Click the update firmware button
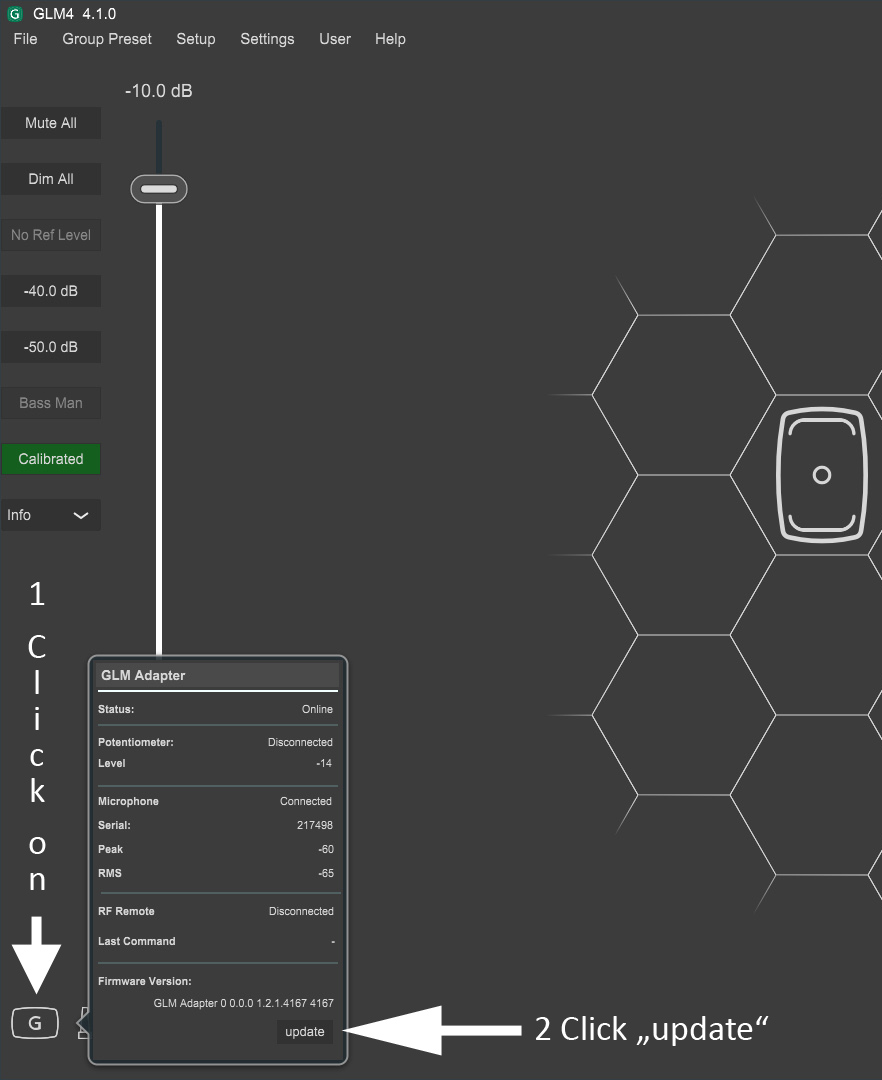The height and width of the screenshot is (1080, 882). pos(305,1032)
